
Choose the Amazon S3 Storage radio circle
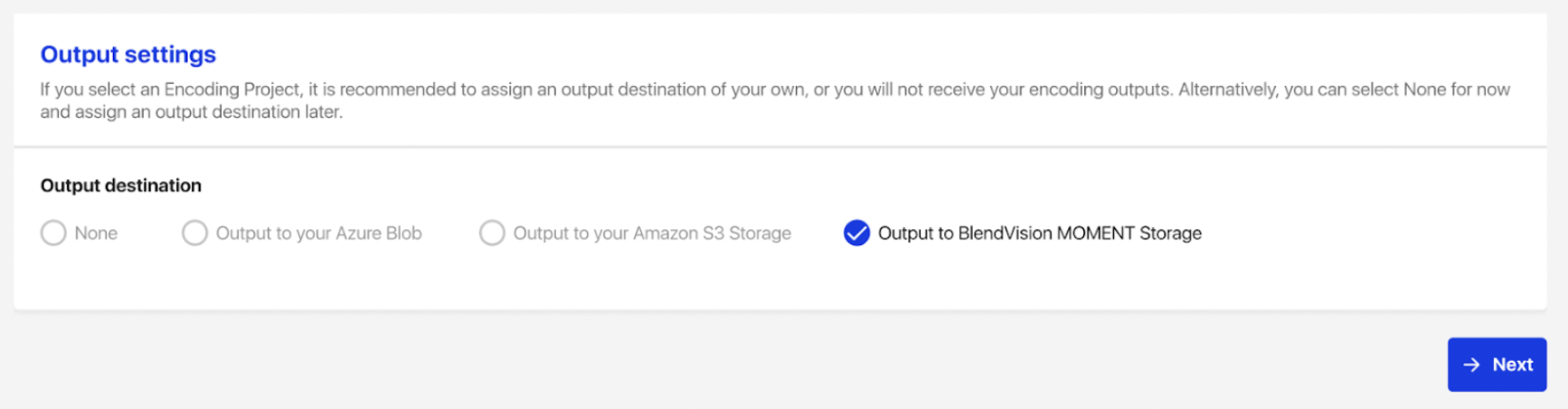(492, 233)
